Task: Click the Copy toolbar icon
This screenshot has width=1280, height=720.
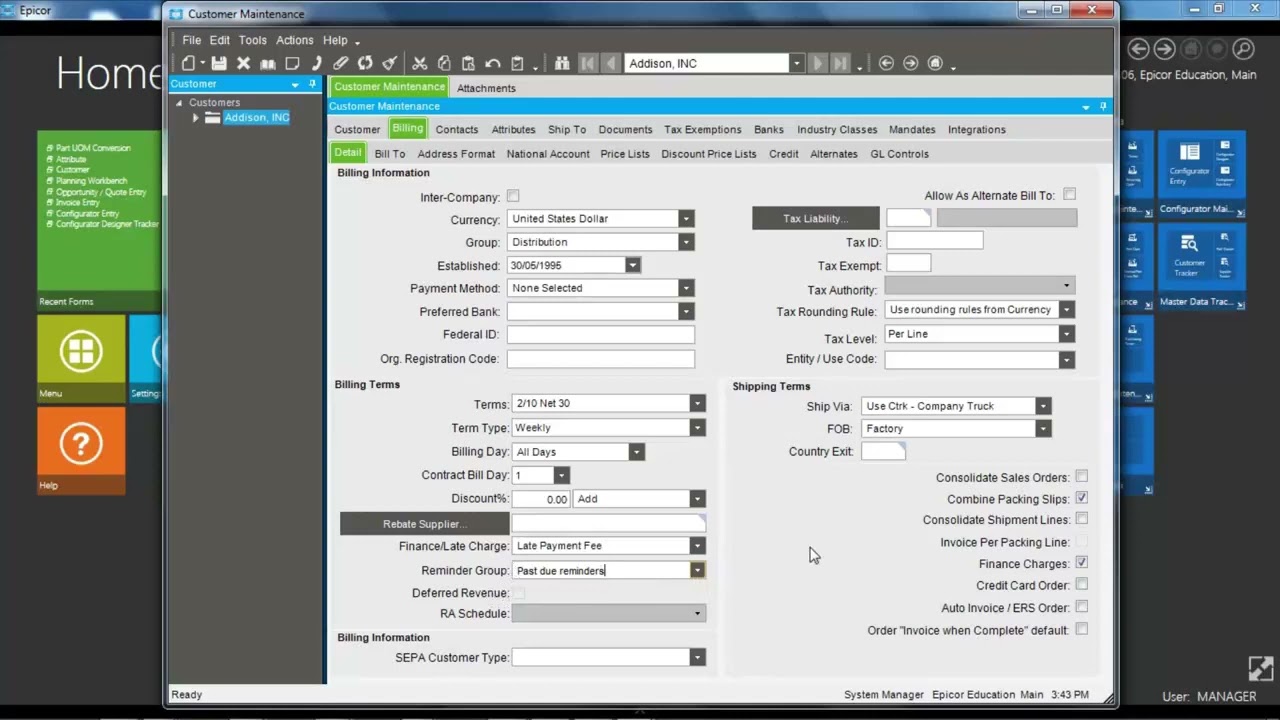Action: coord(444,63)
